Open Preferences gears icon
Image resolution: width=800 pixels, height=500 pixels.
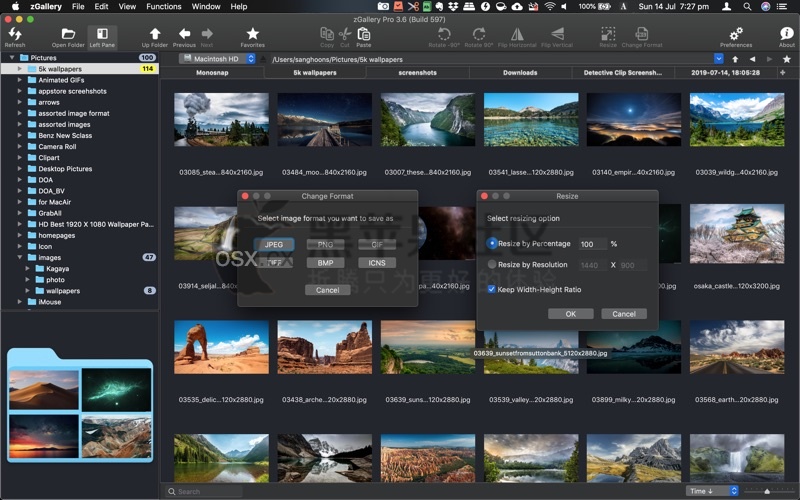736,34
